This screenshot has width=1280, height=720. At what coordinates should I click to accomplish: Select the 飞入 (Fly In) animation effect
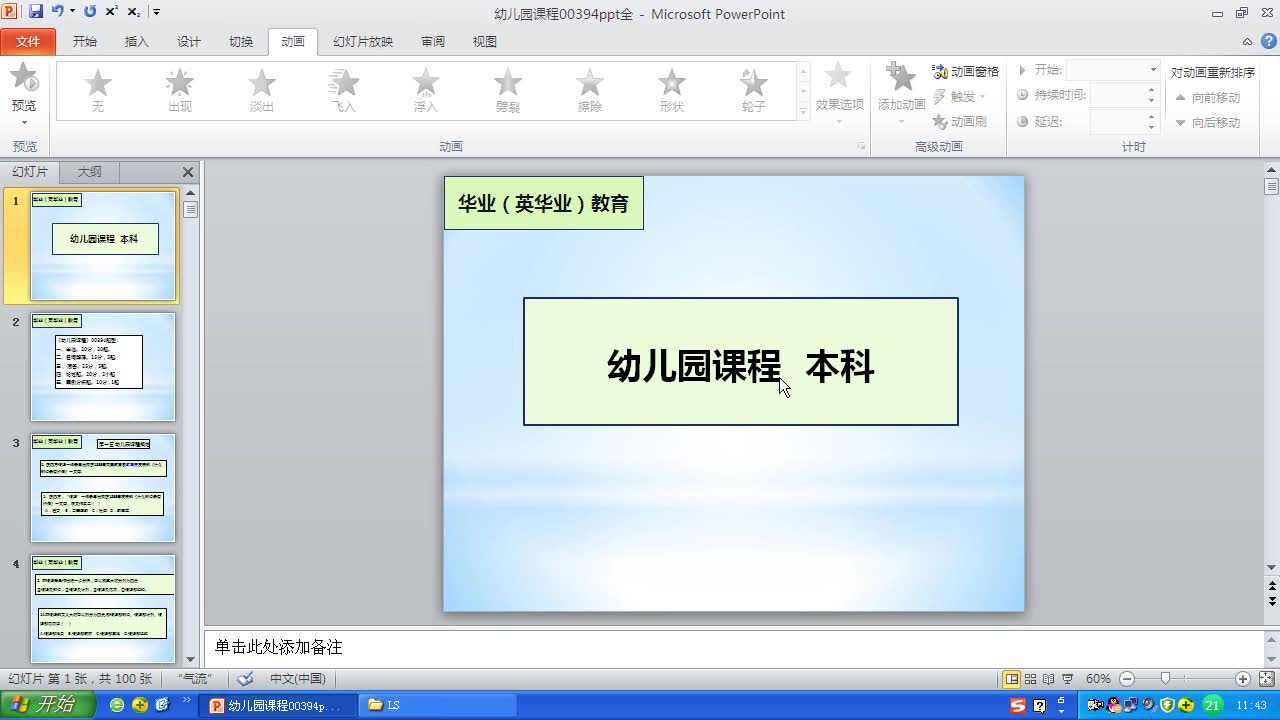344,90
